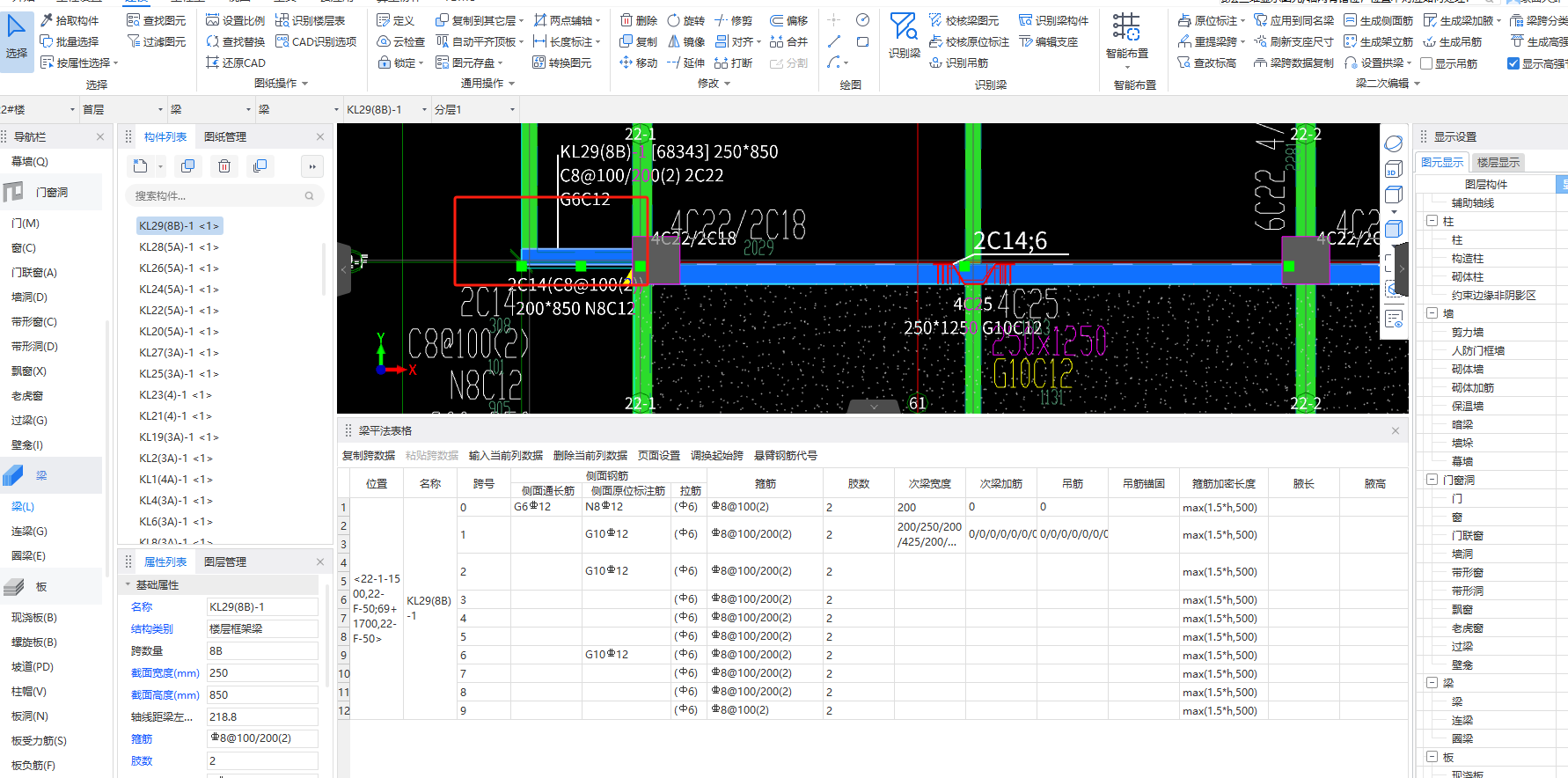Collapse the 梁 layer group in display settings
This screenshot has height=778, width=1568.
[1432, 683]
